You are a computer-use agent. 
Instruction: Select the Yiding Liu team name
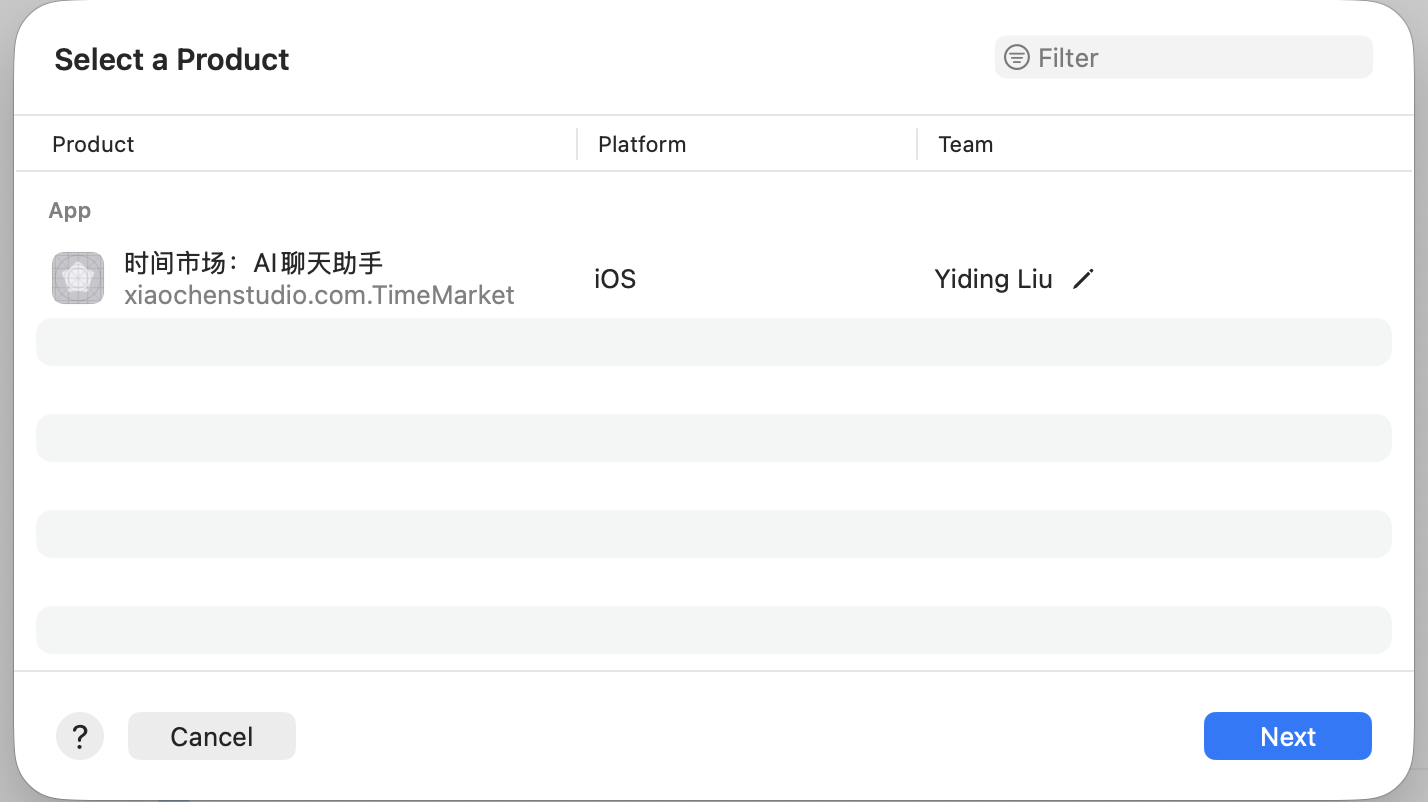click(993, 279)
